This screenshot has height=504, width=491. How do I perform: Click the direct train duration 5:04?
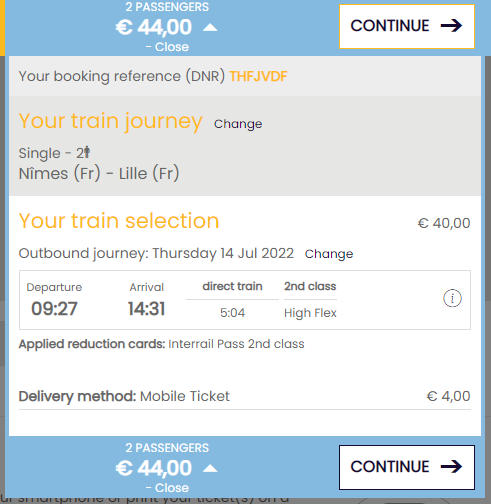tap(232, 313)
